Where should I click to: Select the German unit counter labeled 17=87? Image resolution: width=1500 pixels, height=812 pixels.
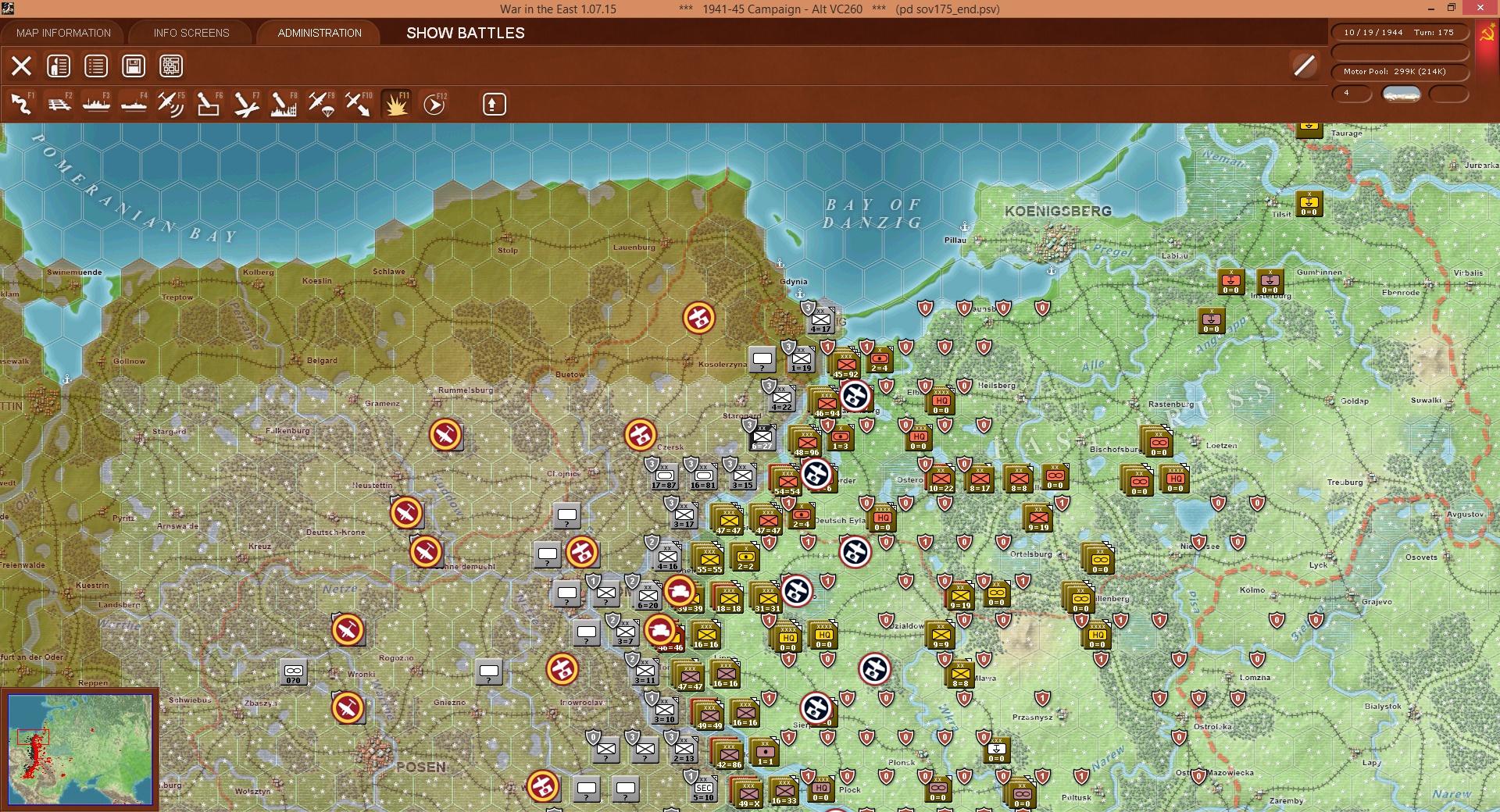point(664,475)
